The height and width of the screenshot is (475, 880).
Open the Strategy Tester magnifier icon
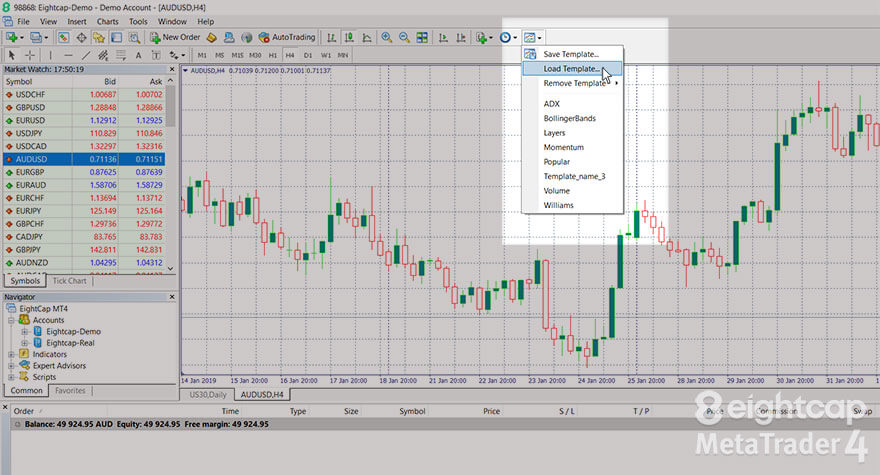pos(134,38)
